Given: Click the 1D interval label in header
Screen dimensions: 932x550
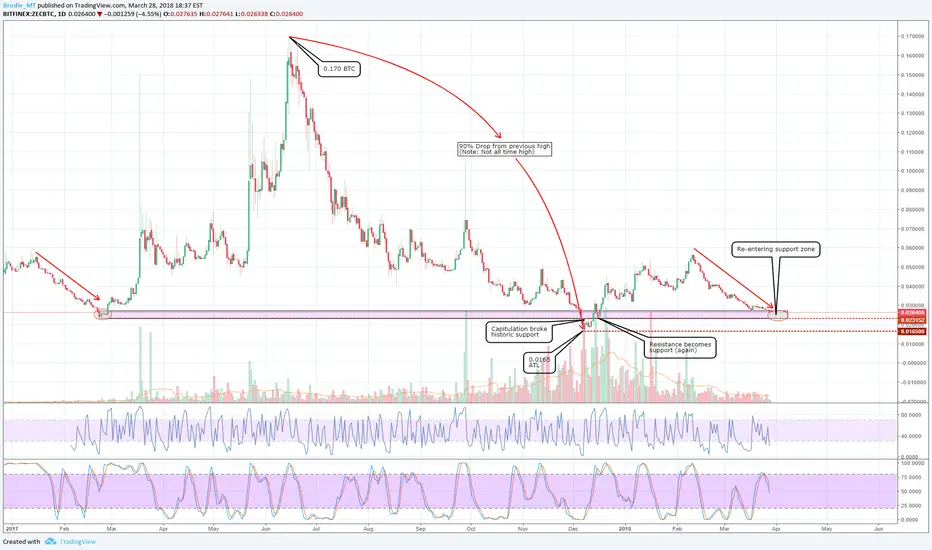Looking at the screenshot, I should coord(62,13).
